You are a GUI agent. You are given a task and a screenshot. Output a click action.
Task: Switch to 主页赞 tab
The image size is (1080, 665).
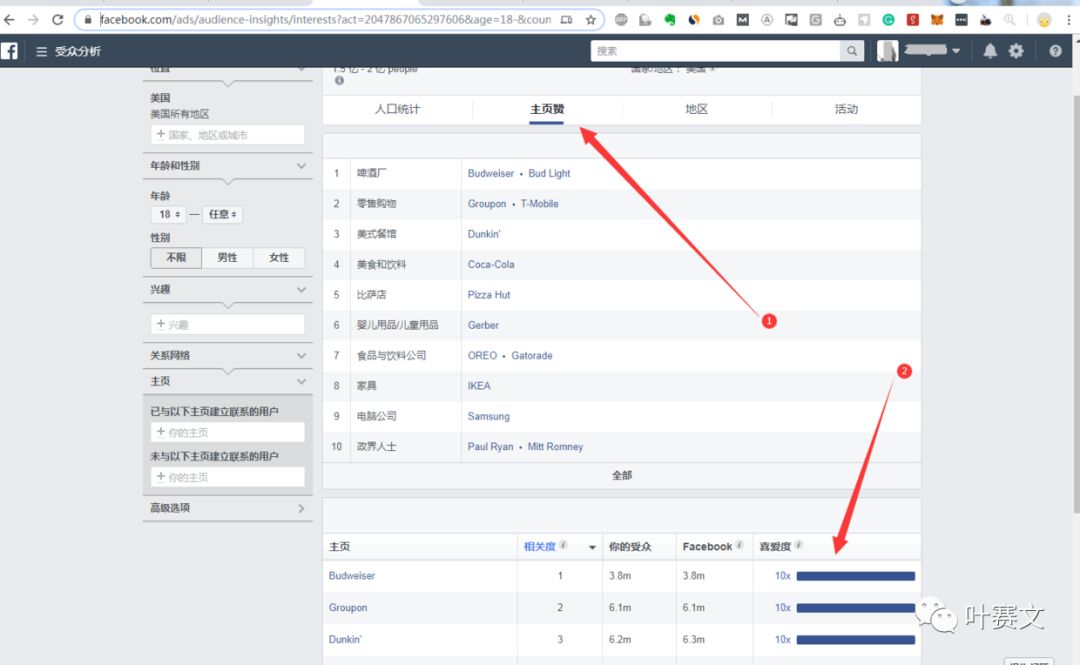(x=547, y=109)
